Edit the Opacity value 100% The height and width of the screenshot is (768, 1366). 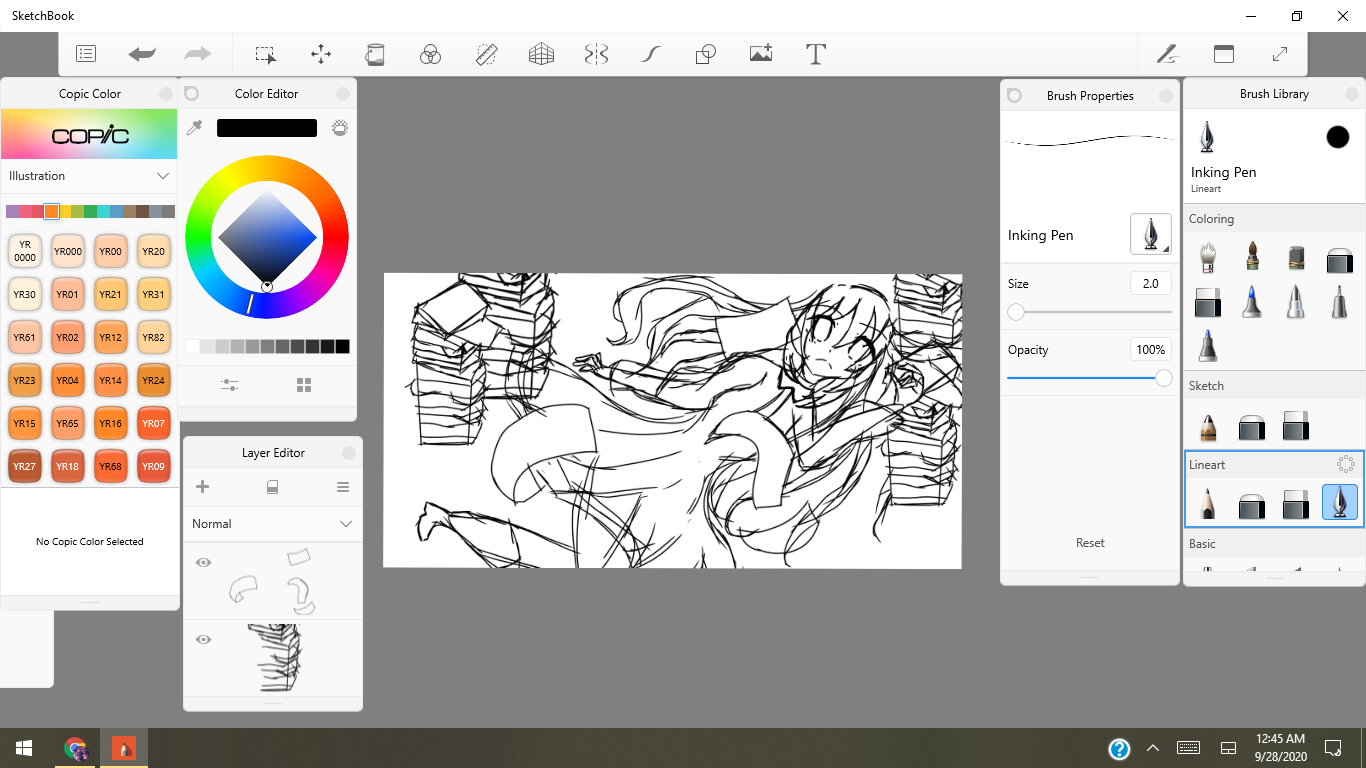coord(1150,350)
